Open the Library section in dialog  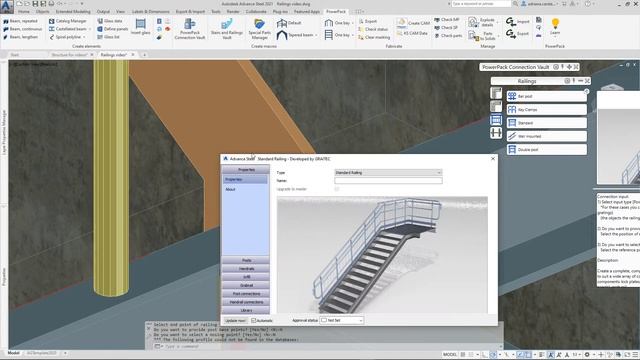(x=246, y=311)
